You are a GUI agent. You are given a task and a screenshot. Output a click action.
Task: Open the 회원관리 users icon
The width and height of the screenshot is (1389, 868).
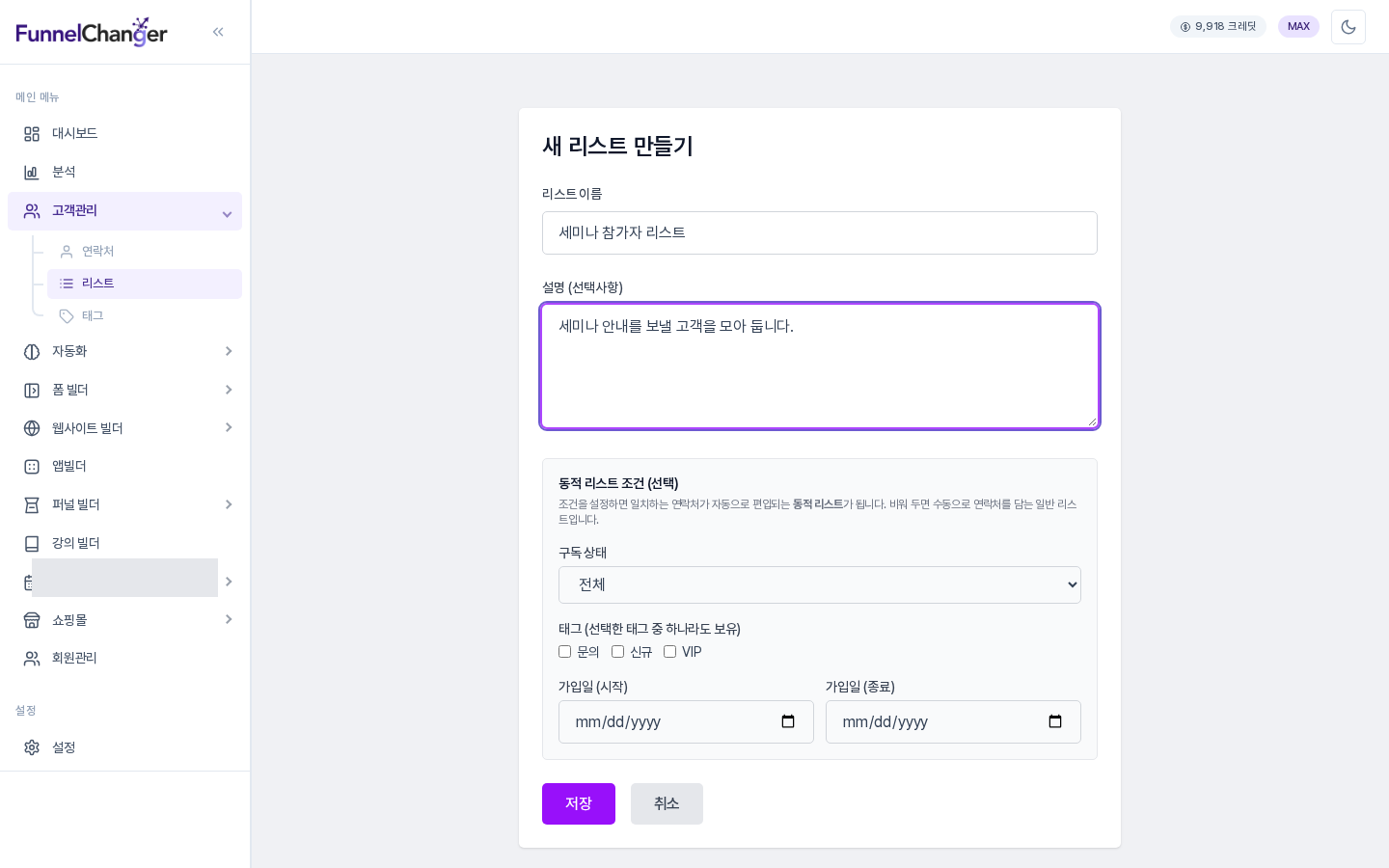click(x=32, y=659)
